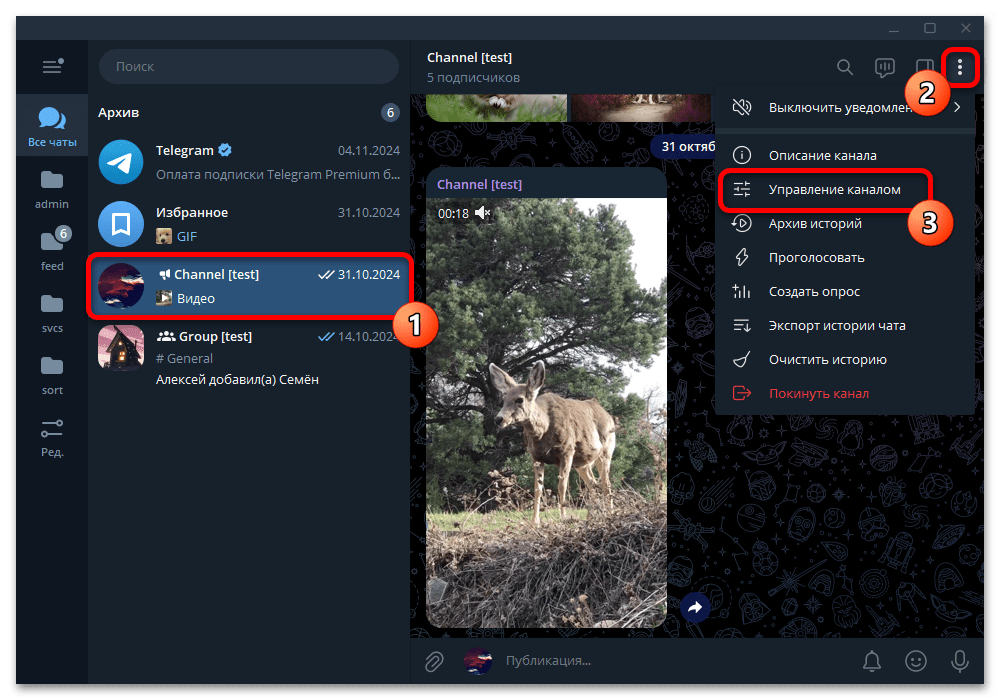
Task: Unmute the deer video sound
Action: click(483, 213)
